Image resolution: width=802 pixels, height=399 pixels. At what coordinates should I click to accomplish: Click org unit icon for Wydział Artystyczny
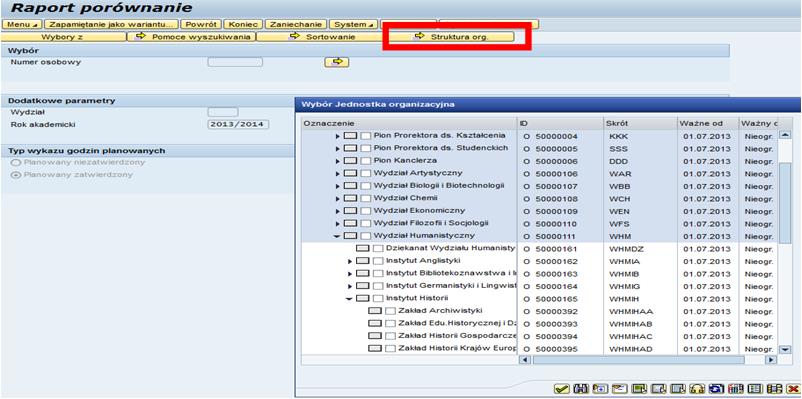click(350, 173)
